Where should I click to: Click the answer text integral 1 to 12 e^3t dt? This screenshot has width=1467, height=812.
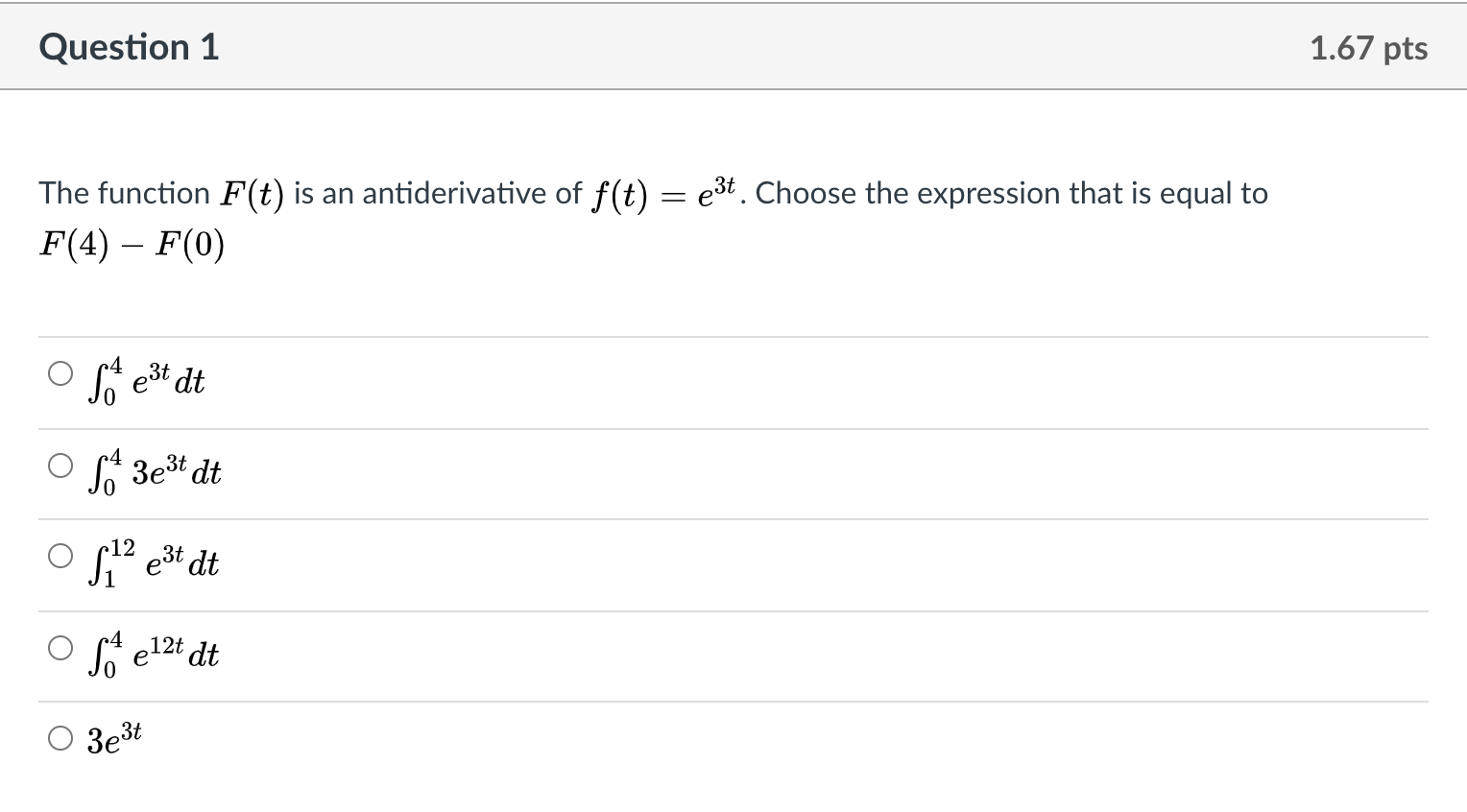153,562
